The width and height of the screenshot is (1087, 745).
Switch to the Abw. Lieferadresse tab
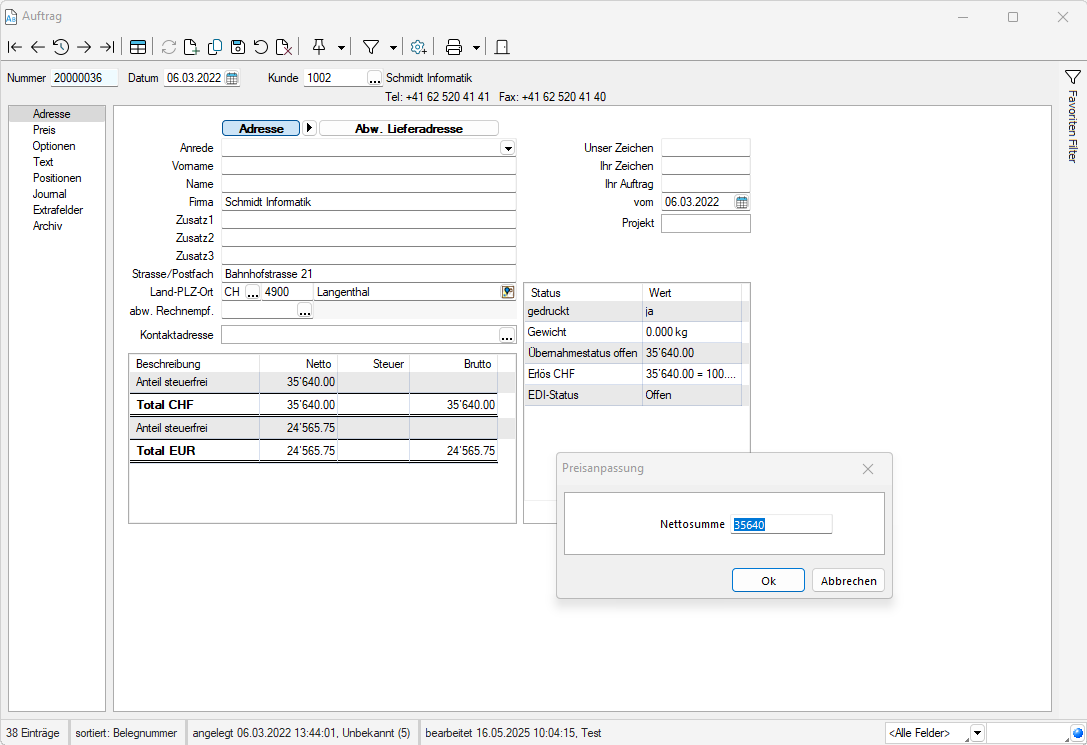(408, 128)
